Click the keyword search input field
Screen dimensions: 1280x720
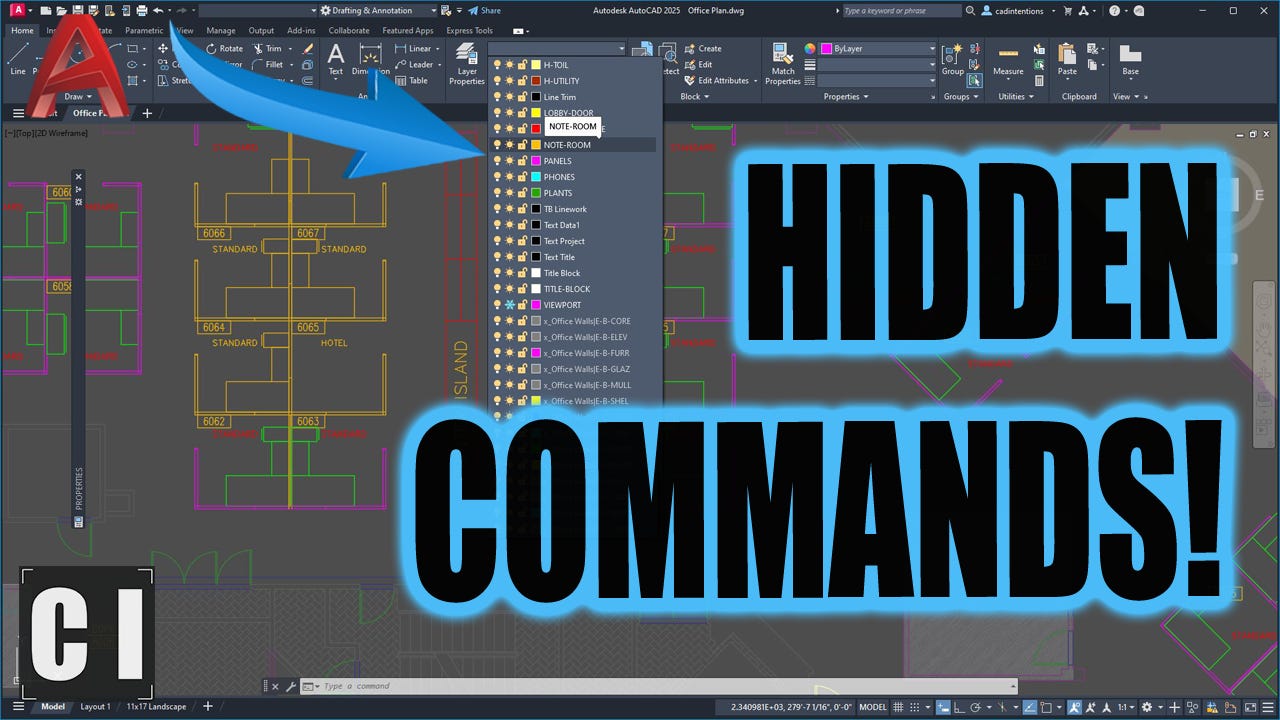tap(900, 10)
